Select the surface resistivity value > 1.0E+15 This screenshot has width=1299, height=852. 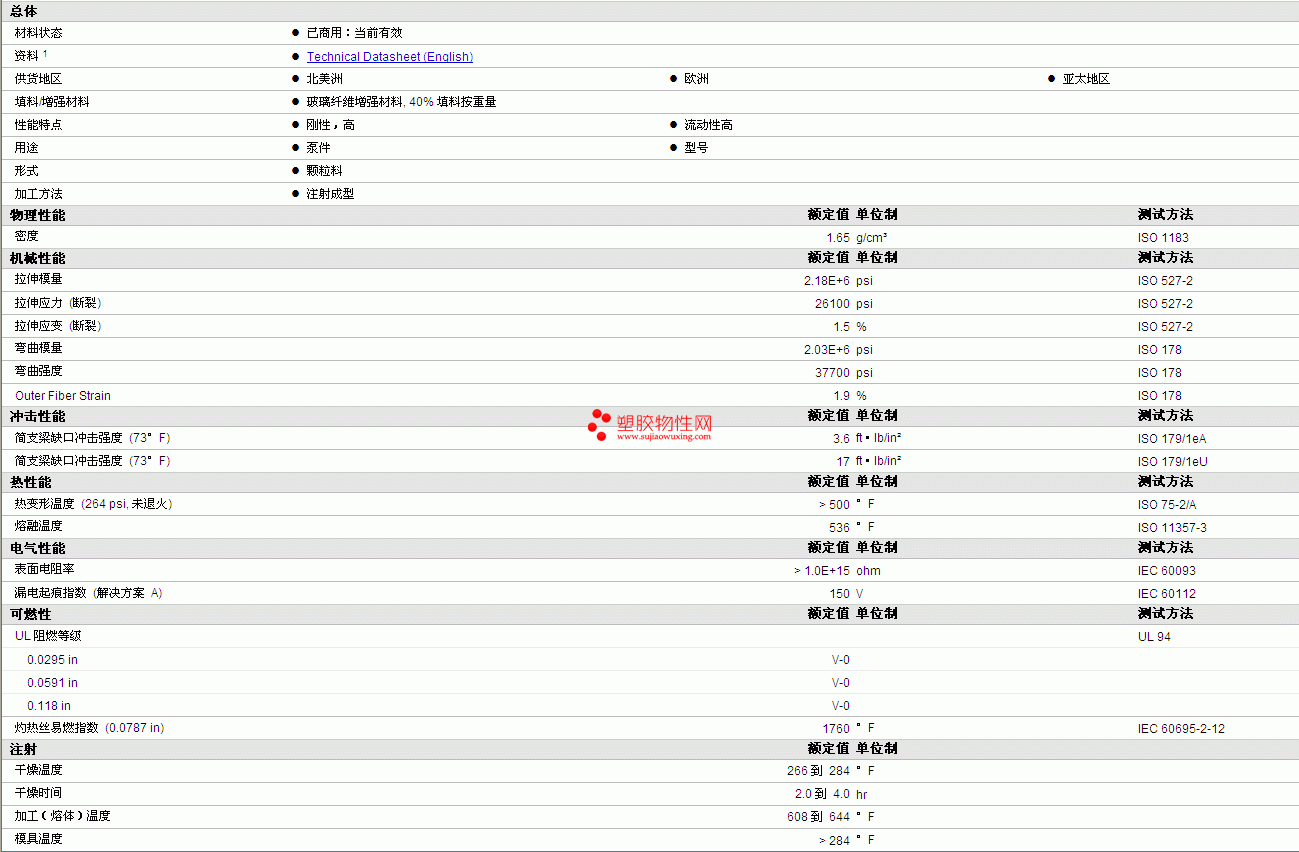(x=822, y=571)
